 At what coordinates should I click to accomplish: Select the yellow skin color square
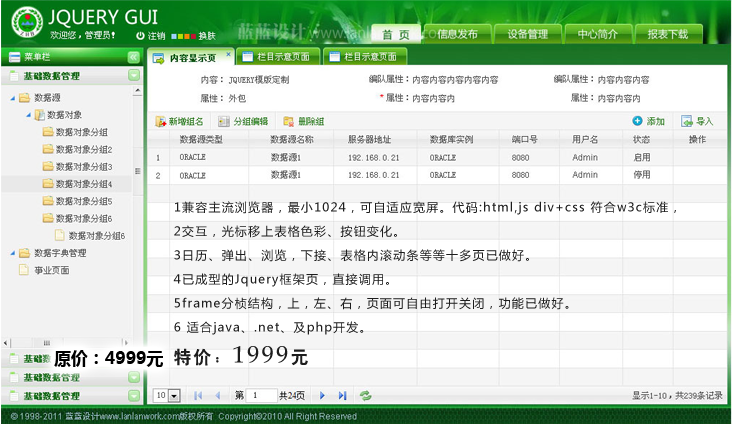point(180,36)
